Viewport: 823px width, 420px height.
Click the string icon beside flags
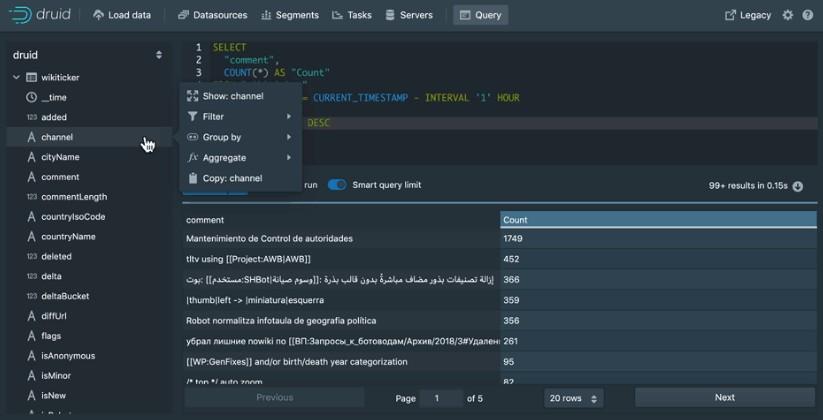[x=31, y=336]
